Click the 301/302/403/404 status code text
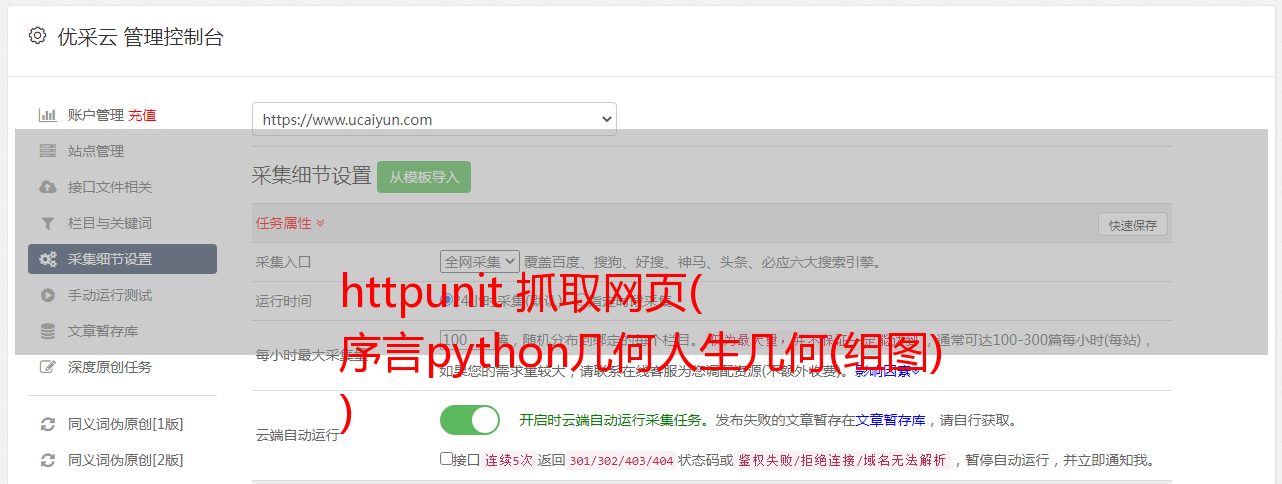 [x=621, y=460]
